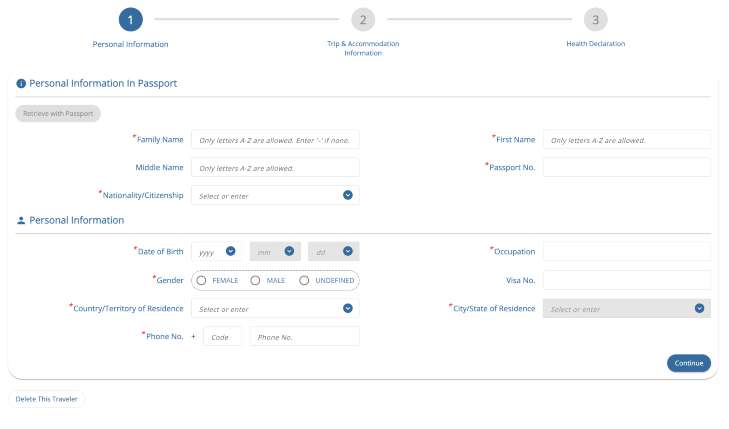729x429 pixels.
Task: Open the Nationality/Citizenship dropdown arrow
Action: (x=348, y=195)
